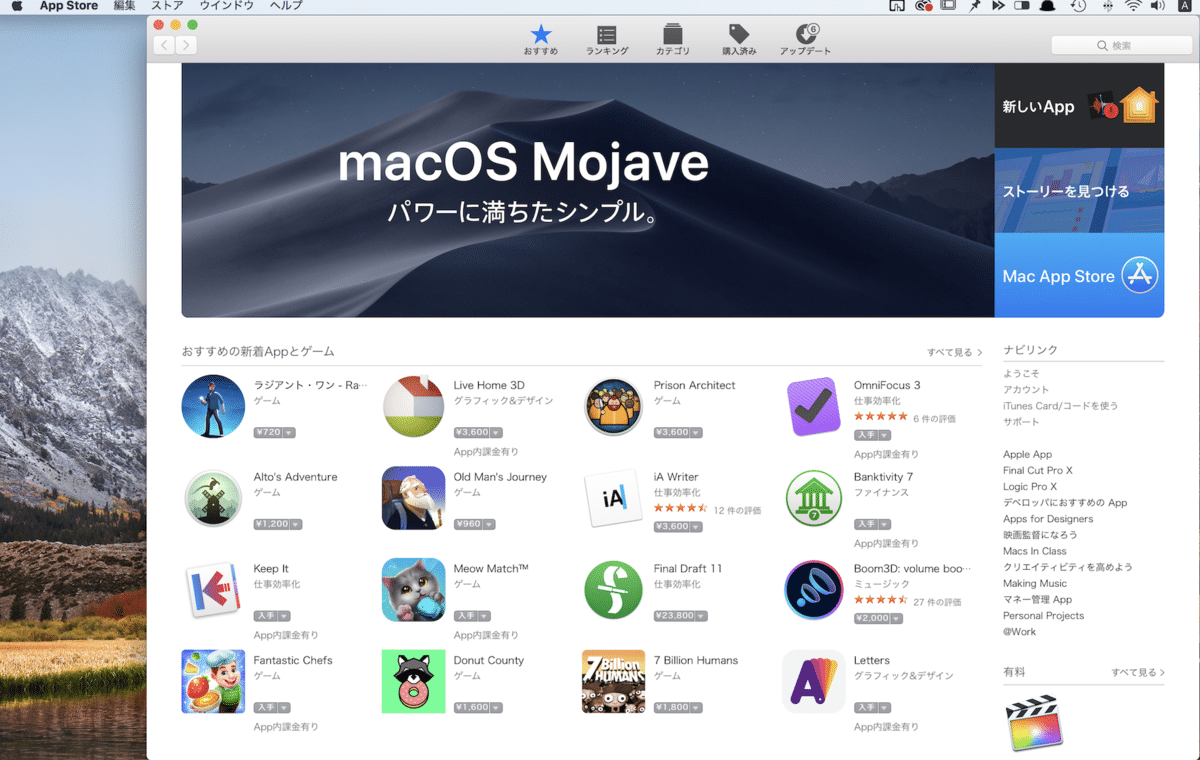Viewport: 1200px width, 760px height.
Task: Click the ¥1,600 button for Donut County
Action: pos(478,708)
